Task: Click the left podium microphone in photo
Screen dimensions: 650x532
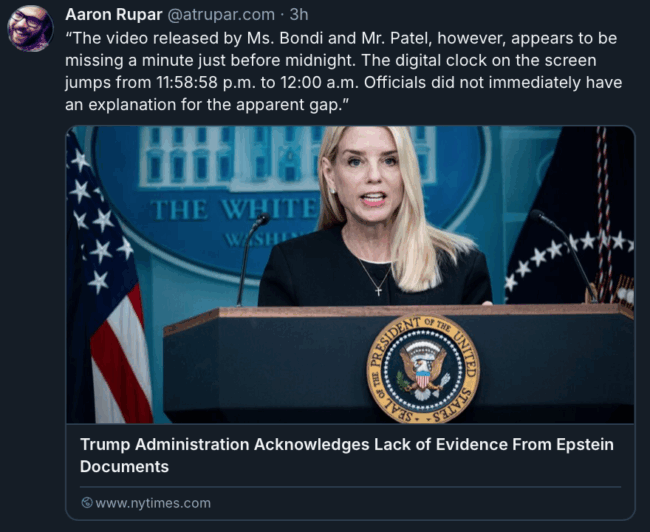Action: [x=251, y=259]
